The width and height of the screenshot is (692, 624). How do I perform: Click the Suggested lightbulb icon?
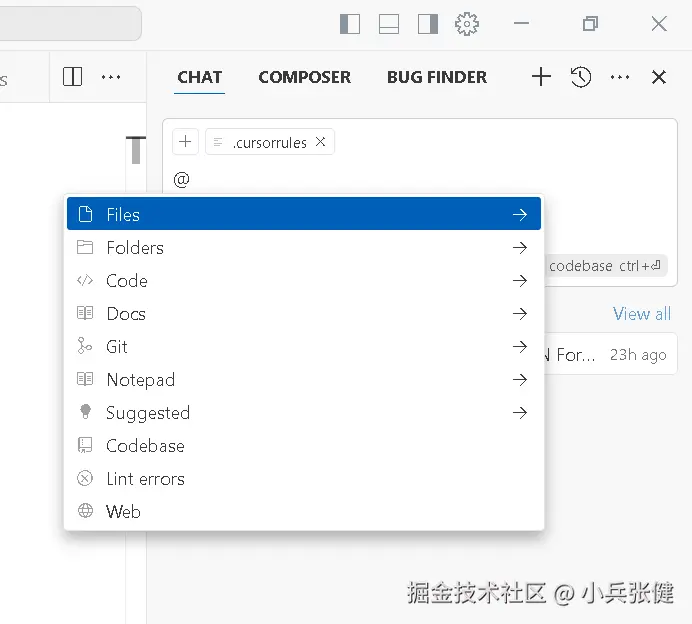(85, 411)
